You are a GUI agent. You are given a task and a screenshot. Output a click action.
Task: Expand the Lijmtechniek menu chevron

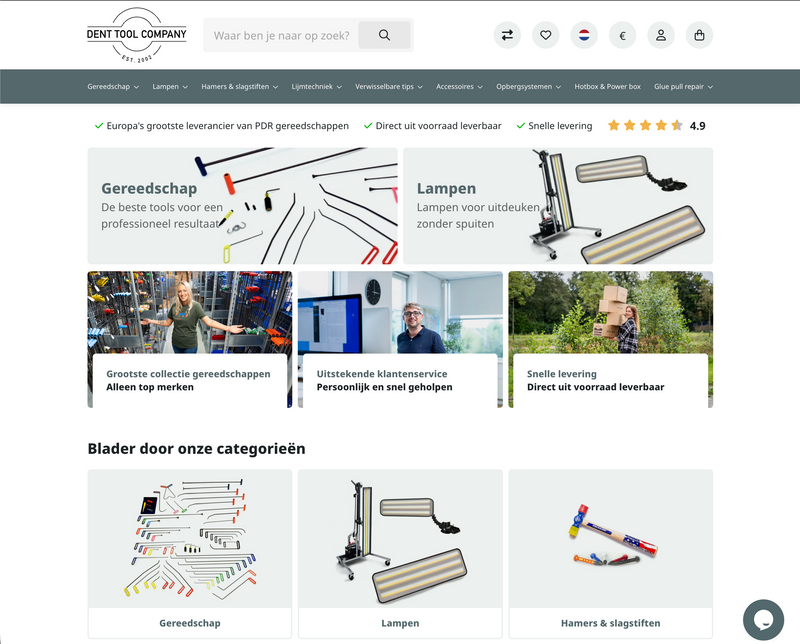(x=339, y=87)
